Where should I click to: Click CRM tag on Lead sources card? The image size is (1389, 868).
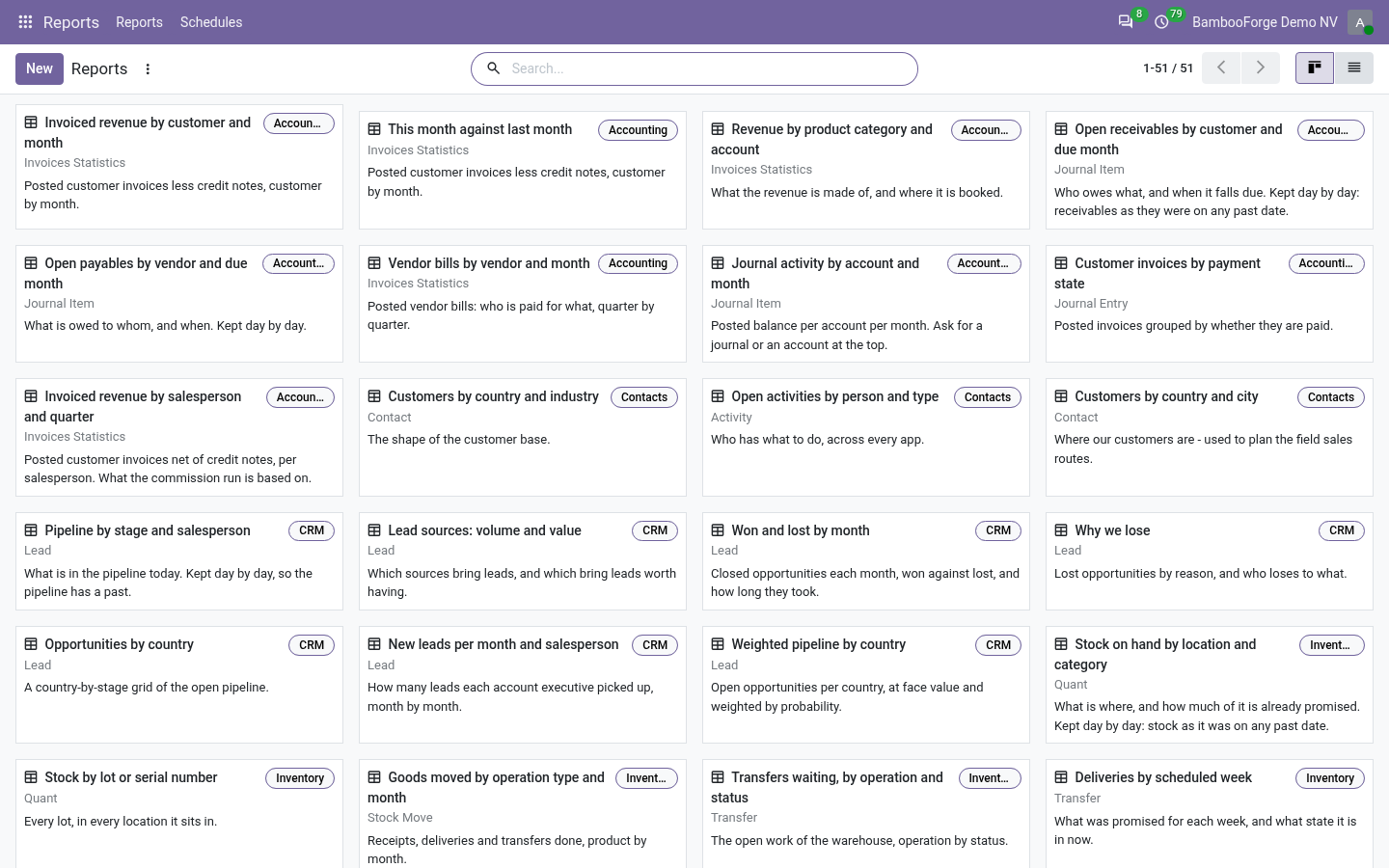655,530
